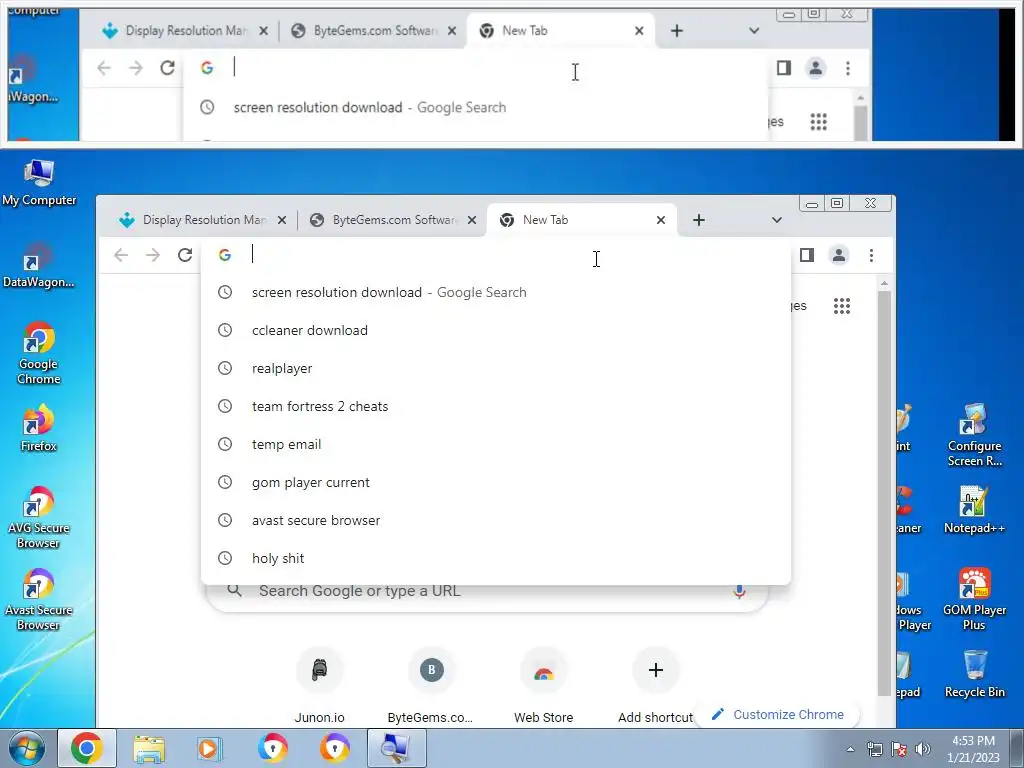Viewport: 1024px width, 768px height.
Task: Open the DataWagon desktop shortcut
Action: point(39,266)
